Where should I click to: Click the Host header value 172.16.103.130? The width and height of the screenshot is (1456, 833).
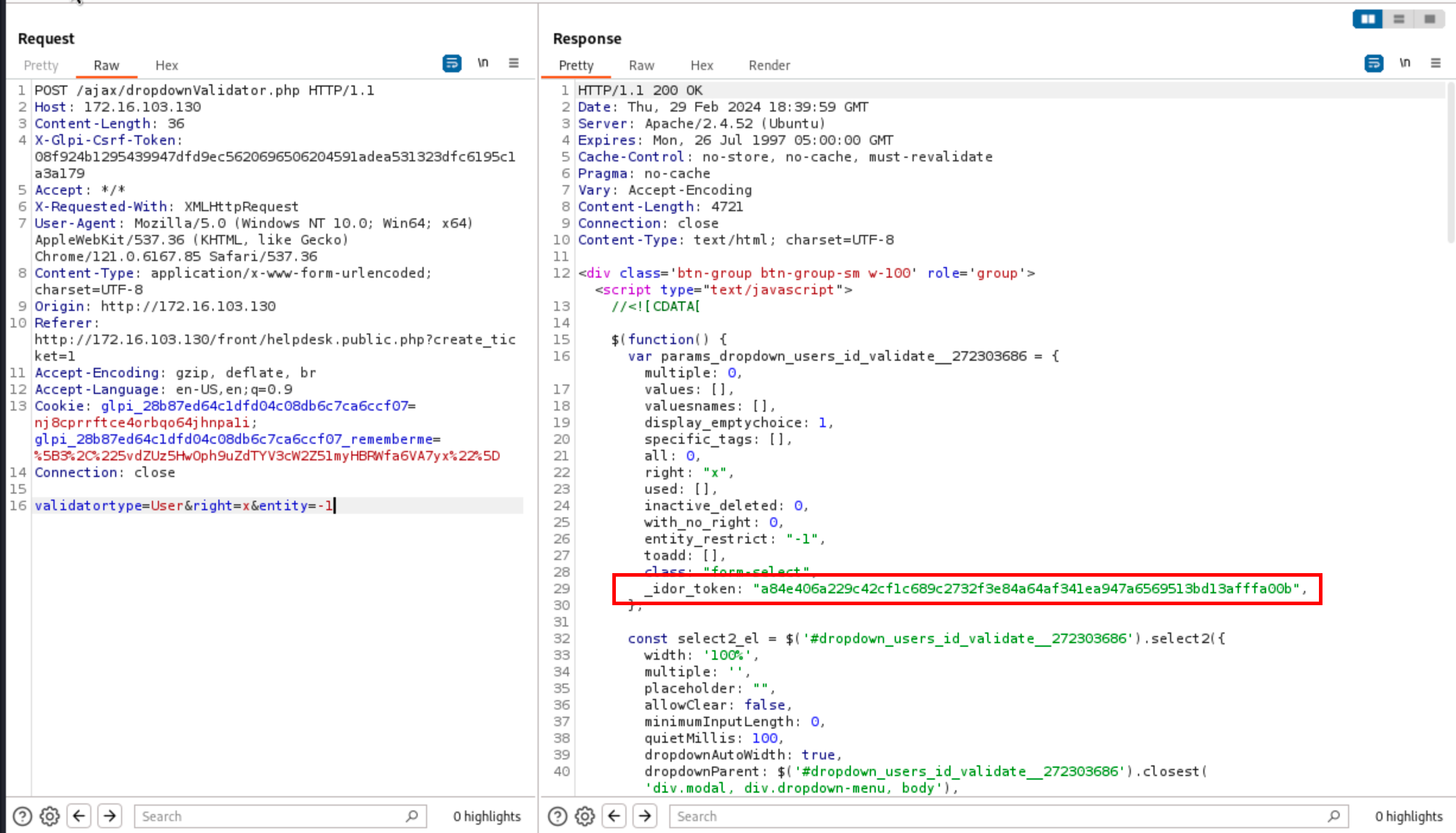[x=142, y=107]
